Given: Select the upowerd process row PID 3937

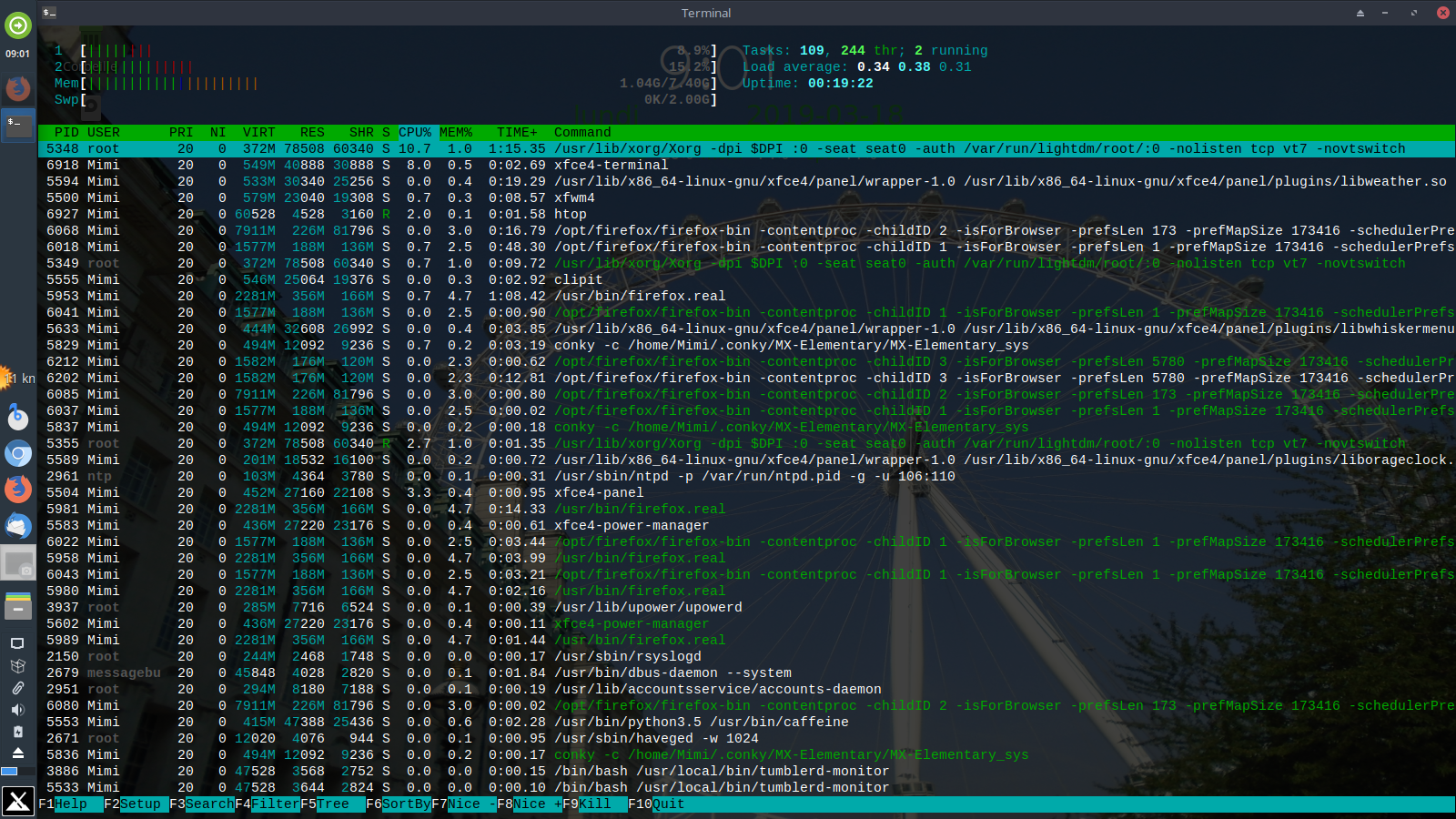Looking at the screenshot, I should tap(746, 608).
